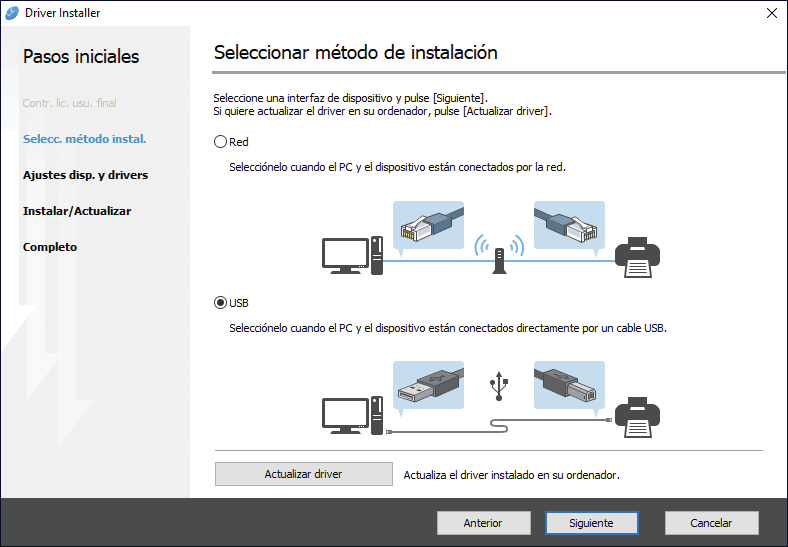Click the PC icon in network diagram

[x=352, y=254]
